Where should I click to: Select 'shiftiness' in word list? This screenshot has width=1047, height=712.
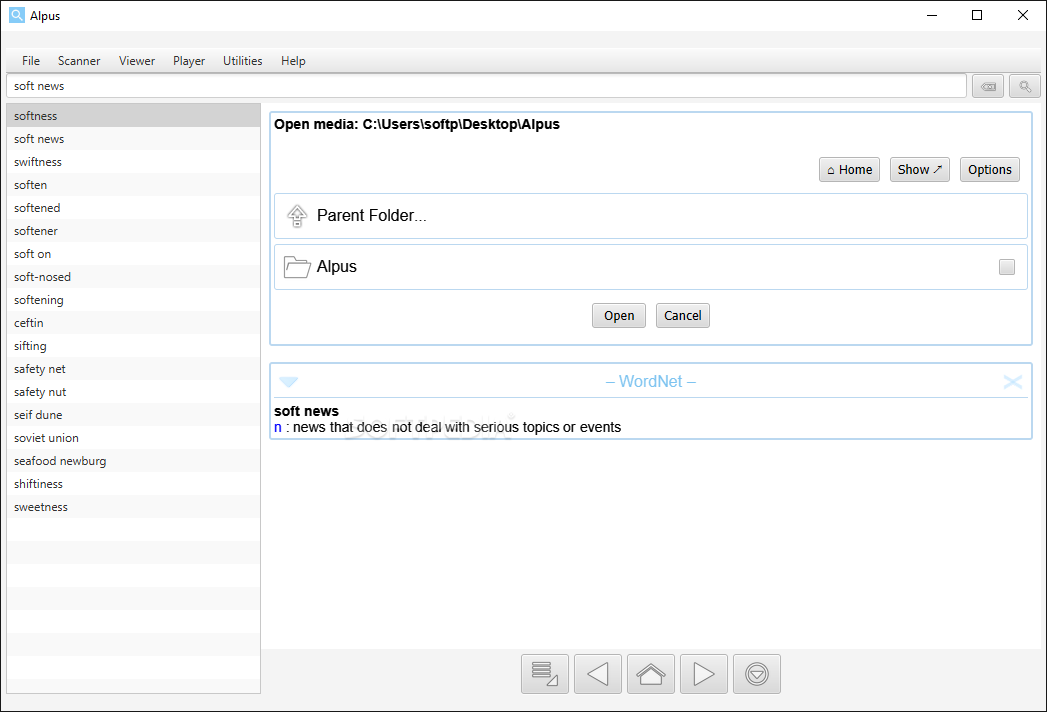point(134,484)
